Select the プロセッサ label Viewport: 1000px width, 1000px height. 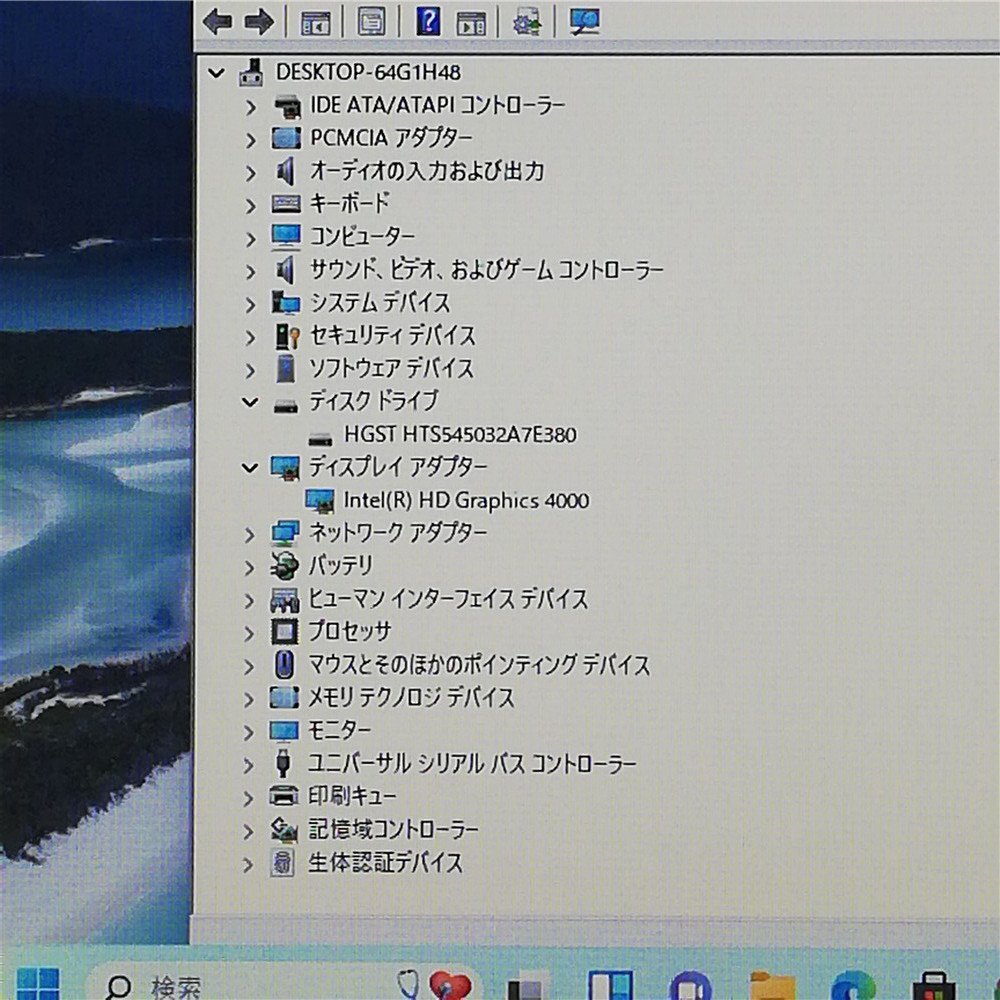[349, 631]
